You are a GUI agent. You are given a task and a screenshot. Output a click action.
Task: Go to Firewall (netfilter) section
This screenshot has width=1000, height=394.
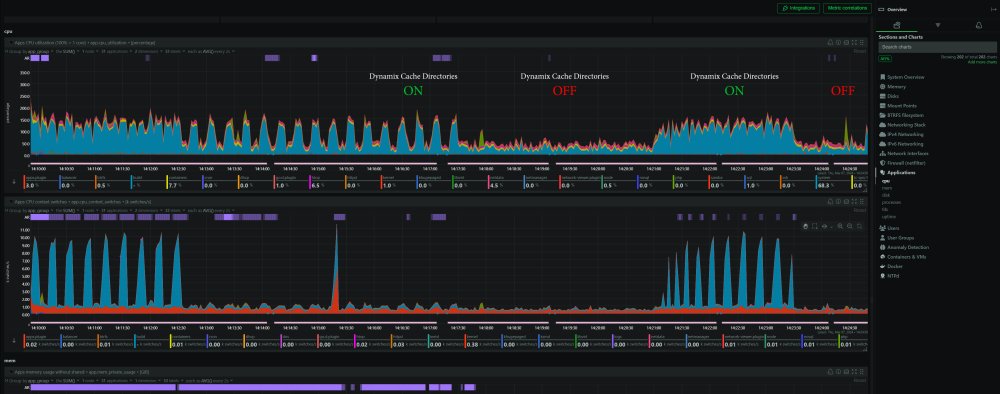point(906,163)
